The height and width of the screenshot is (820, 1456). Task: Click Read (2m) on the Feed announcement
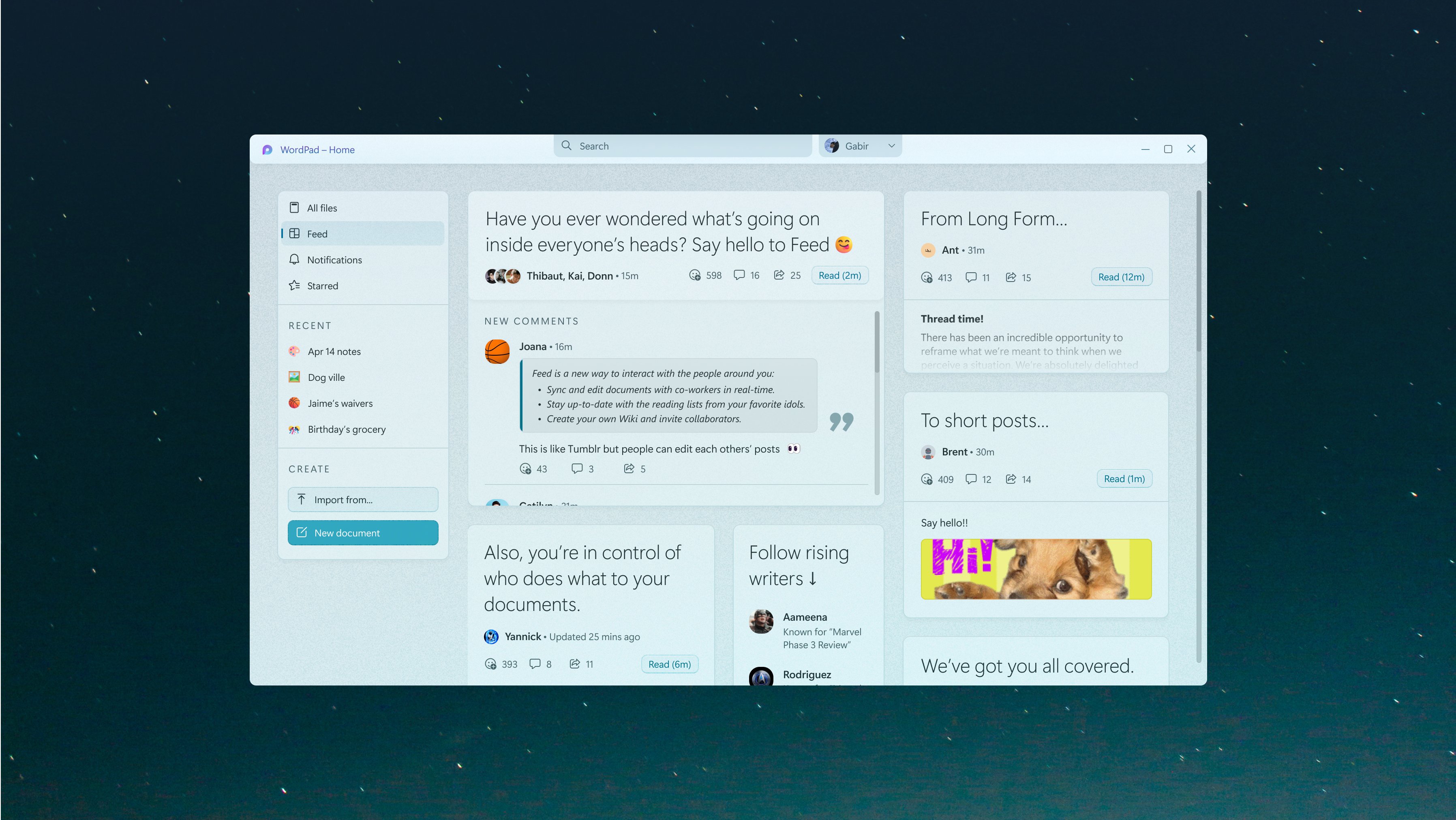[840, 275]
